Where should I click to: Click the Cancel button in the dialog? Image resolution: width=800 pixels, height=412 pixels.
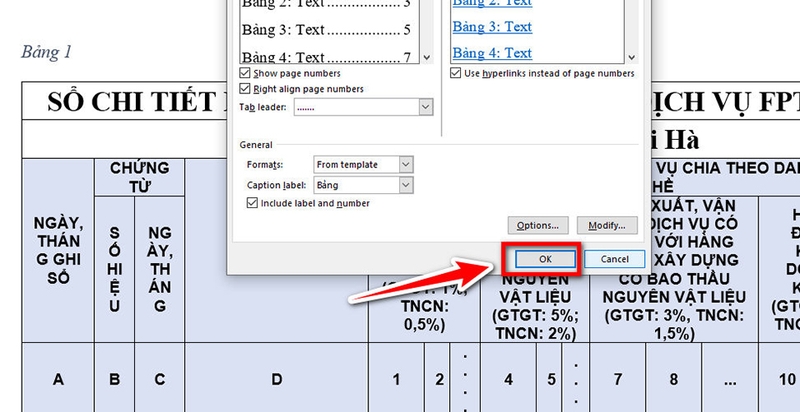pos(614,259)
